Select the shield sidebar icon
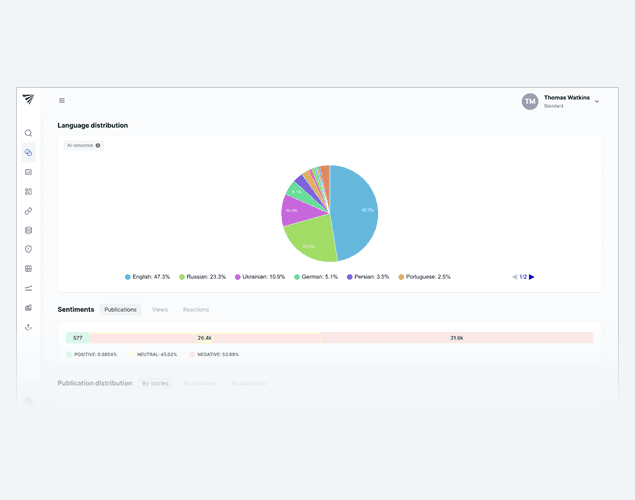Image resolution: width=635 pixels, height=500 pixels. 28,249
